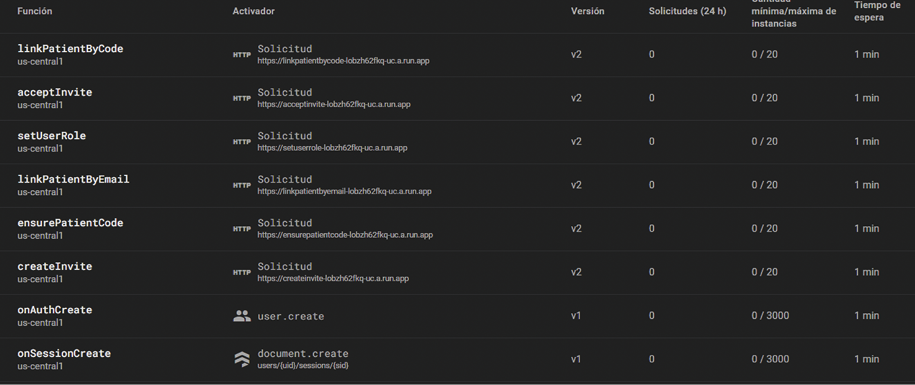Click the createinvite run.app URL

tap(333, 279)
